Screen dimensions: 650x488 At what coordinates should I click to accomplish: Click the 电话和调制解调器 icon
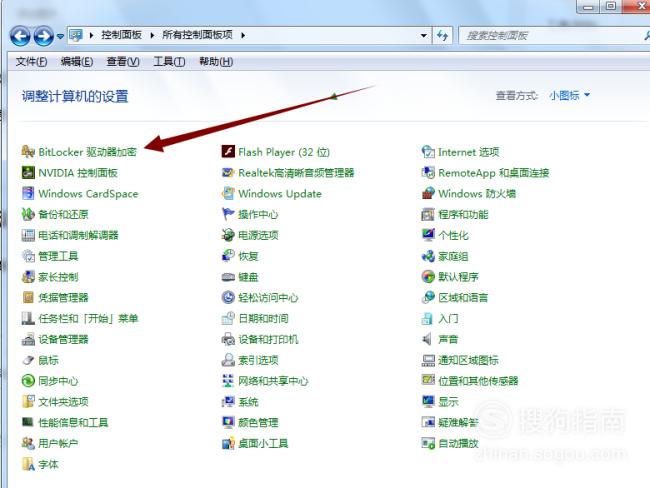(x=28, y=235)
